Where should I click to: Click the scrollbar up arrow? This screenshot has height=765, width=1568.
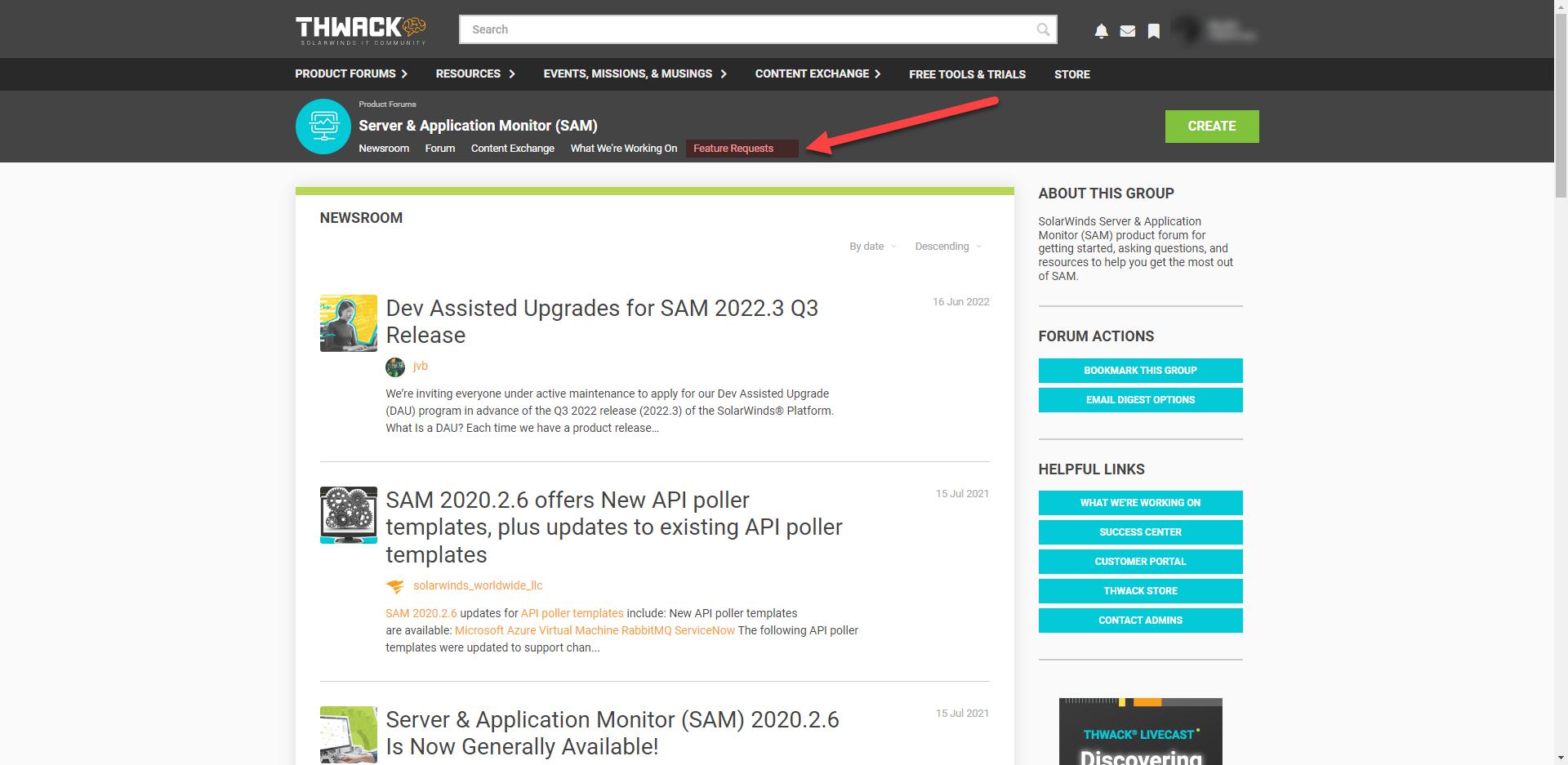tap(1561, 6)
